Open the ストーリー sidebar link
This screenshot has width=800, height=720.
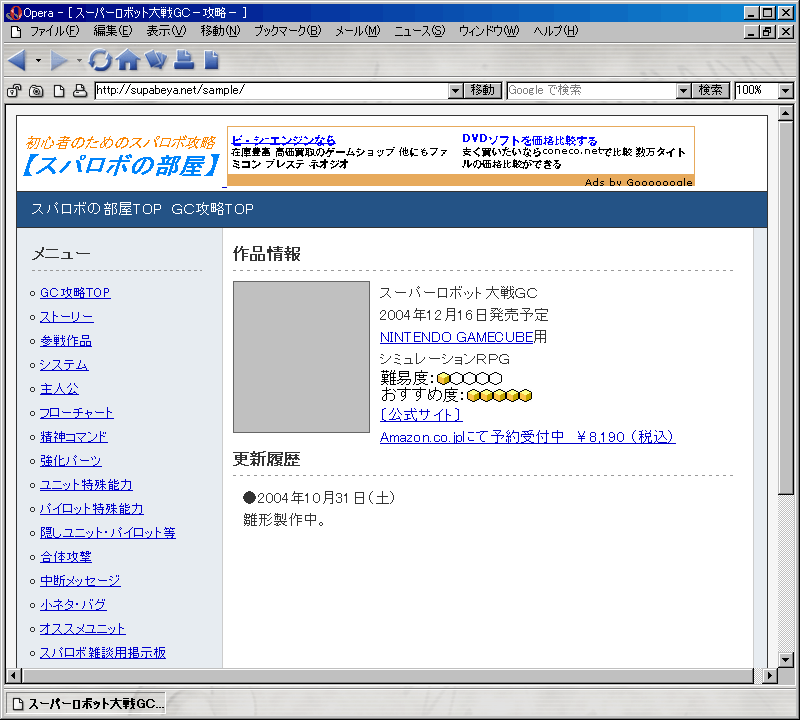coord(67,317)
